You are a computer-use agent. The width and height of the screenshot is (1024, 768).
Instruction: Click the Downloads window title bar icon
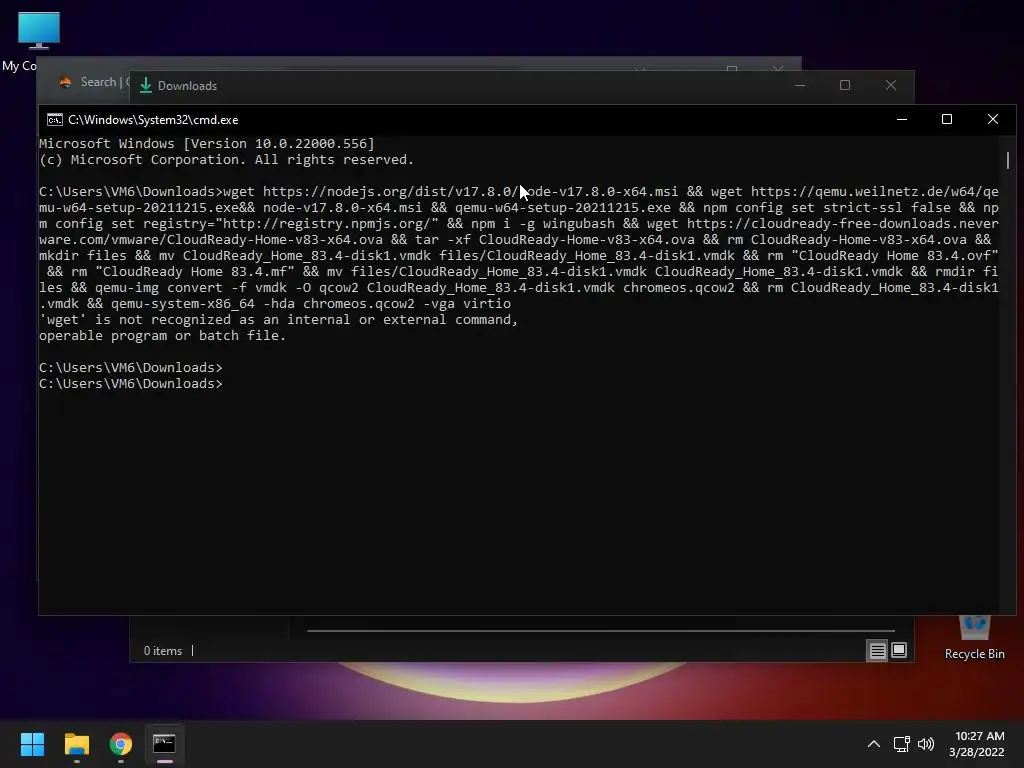coord(146,86)
